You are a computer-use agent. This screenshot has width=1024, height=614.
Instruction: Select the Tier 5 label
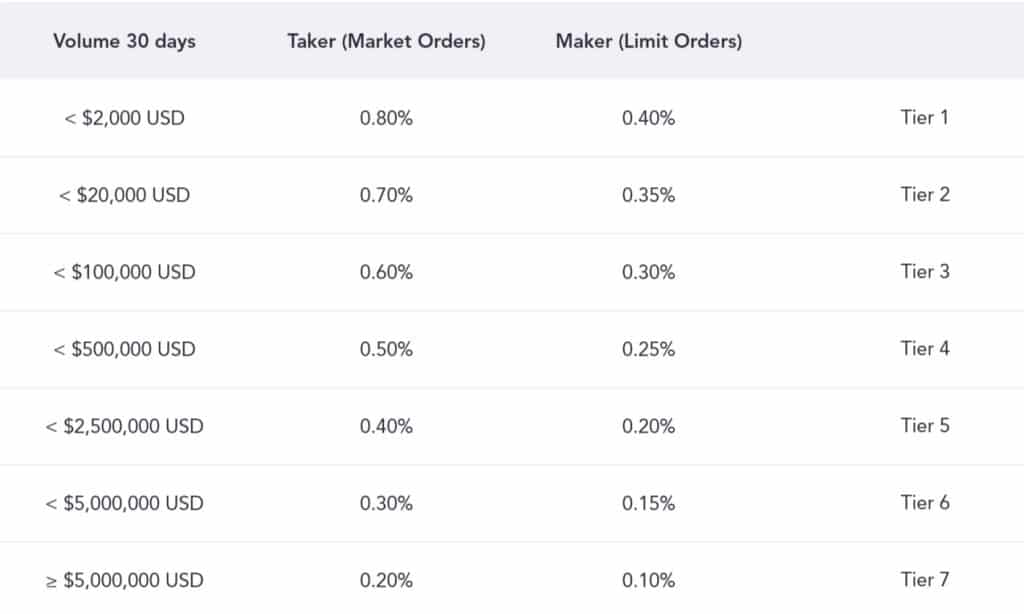click(x=924, y=425)
